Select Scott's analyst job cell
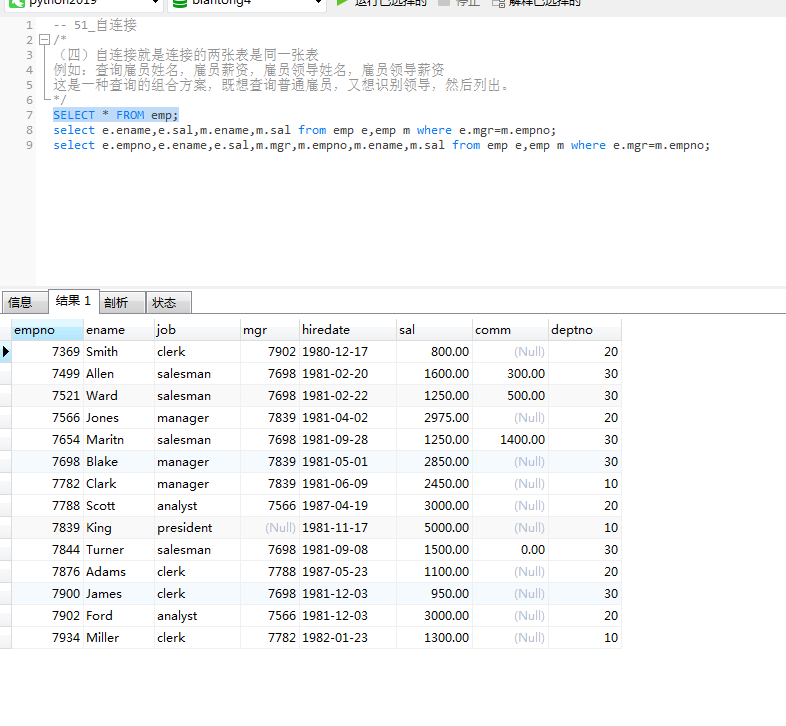 click(198, 506)
